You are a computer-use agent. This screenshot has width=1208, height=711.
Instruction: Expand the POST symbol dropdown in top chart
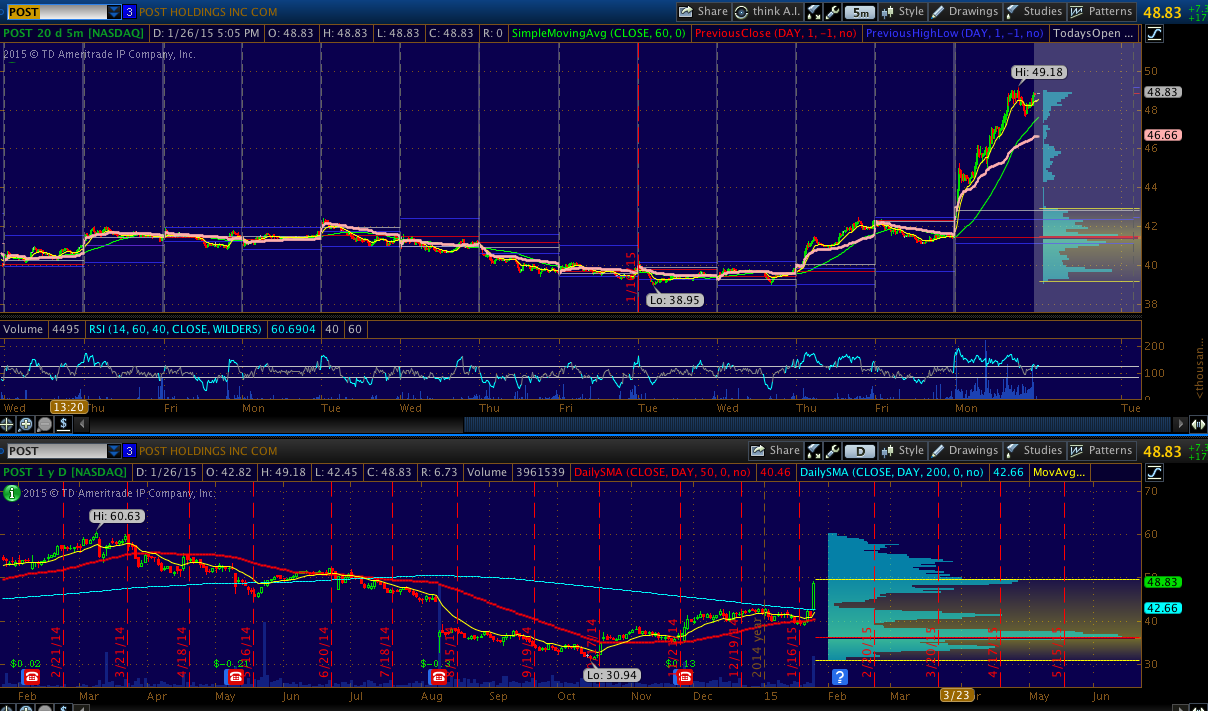coord(114,12)
